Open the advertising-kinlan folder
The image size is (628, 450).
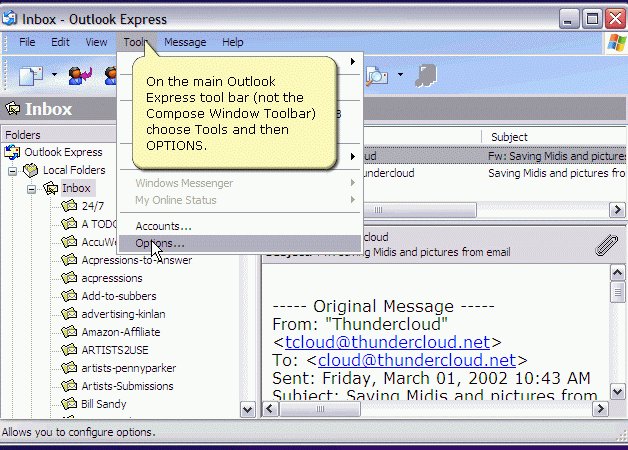[123, 314]
